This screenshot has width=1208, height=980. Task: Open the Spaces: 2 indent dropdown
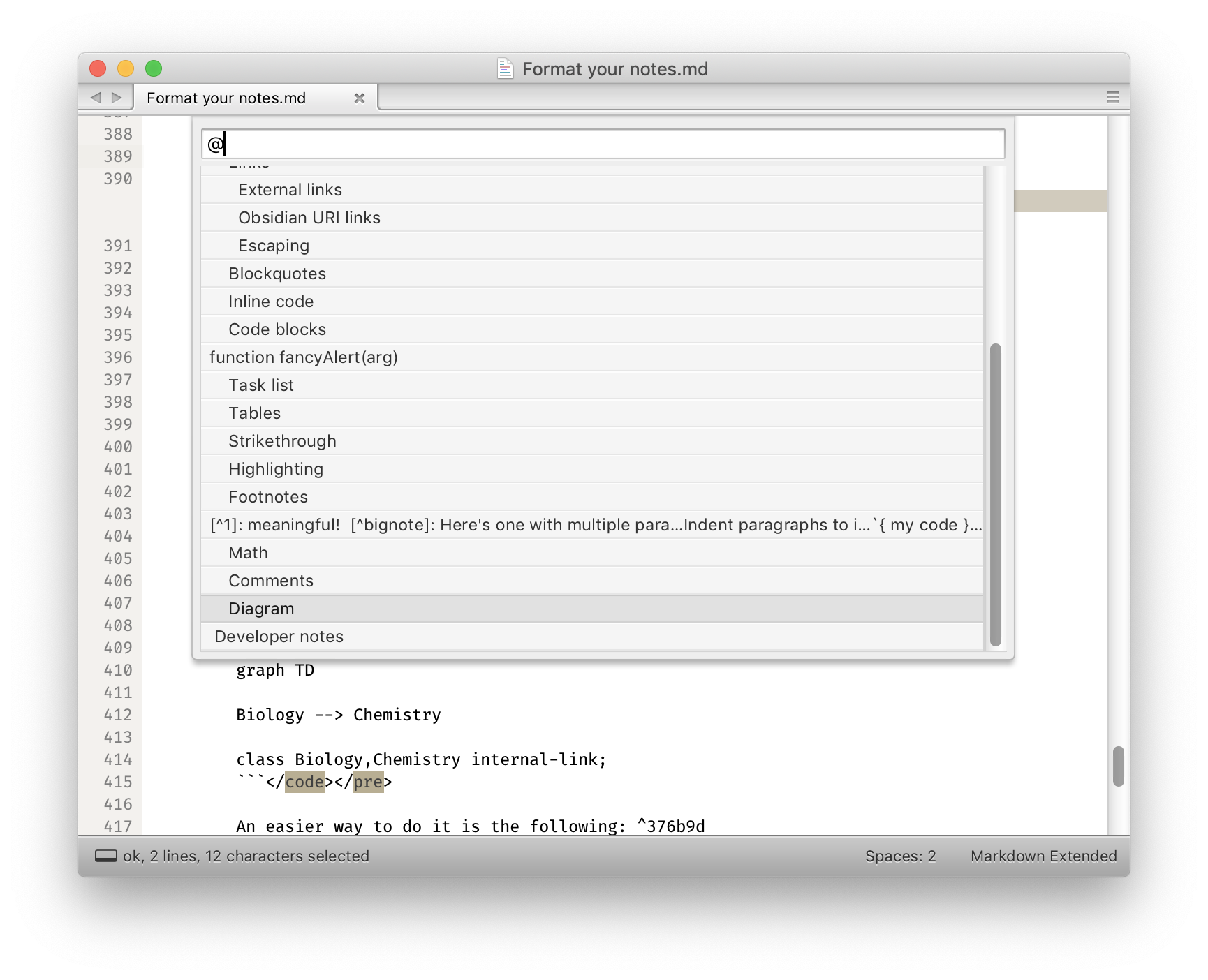click(901, 856)
